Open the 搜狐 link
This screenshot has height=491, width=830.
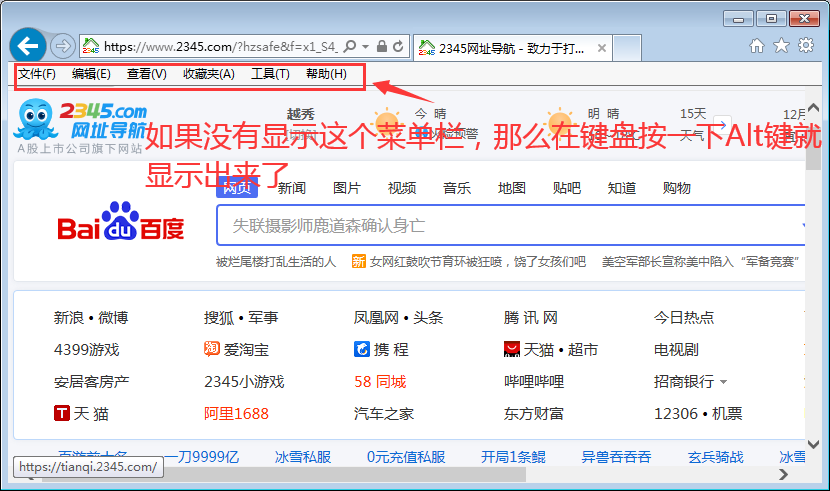coord(219,317)
